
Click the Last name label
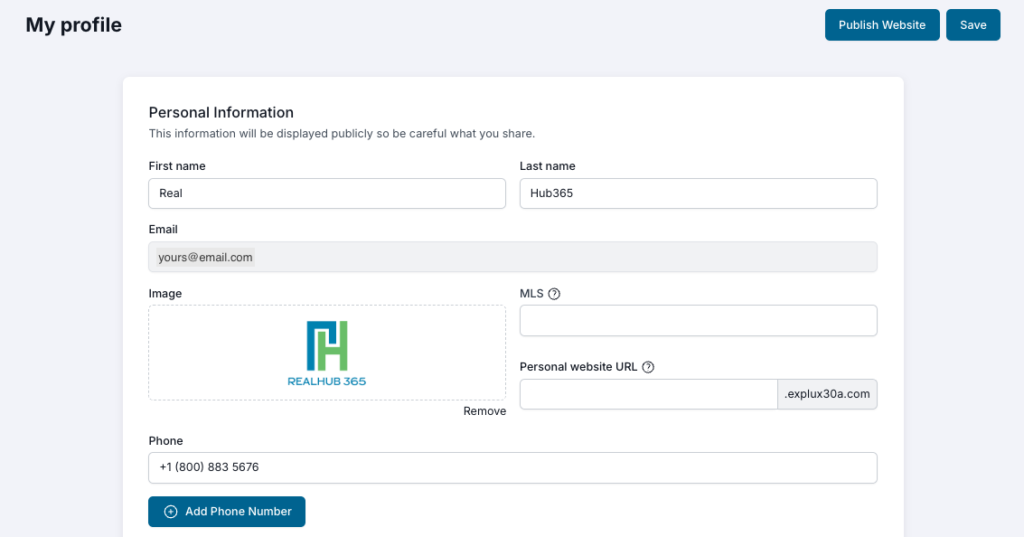click(x=547, y=166)
